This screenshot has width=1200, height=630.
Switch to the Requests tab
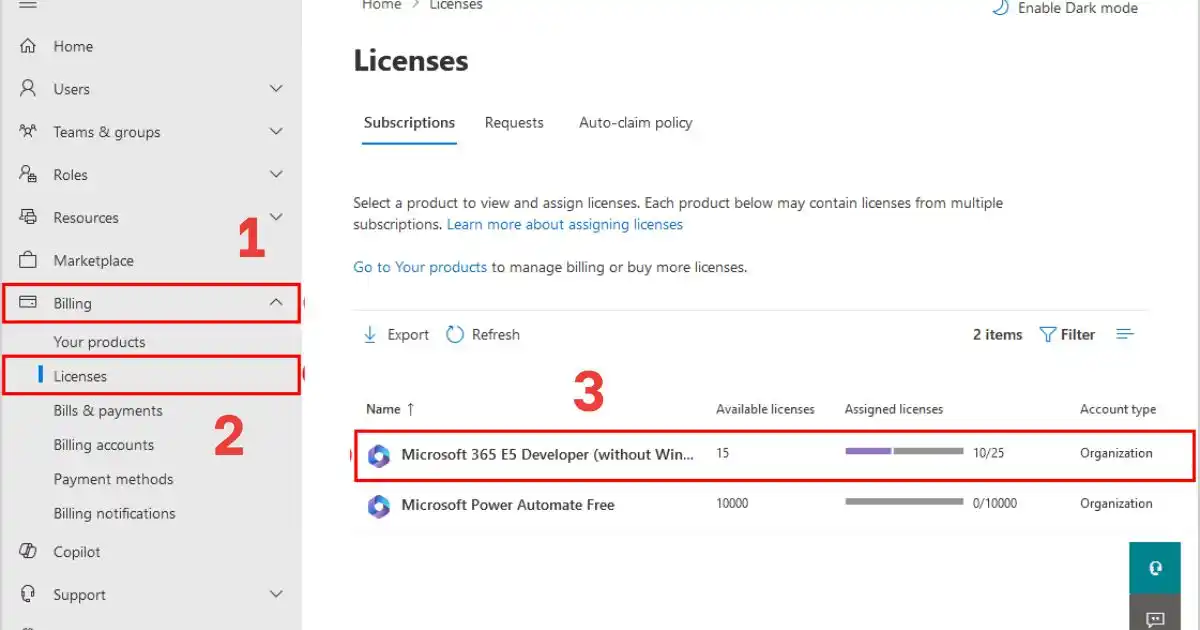[514, 123]
